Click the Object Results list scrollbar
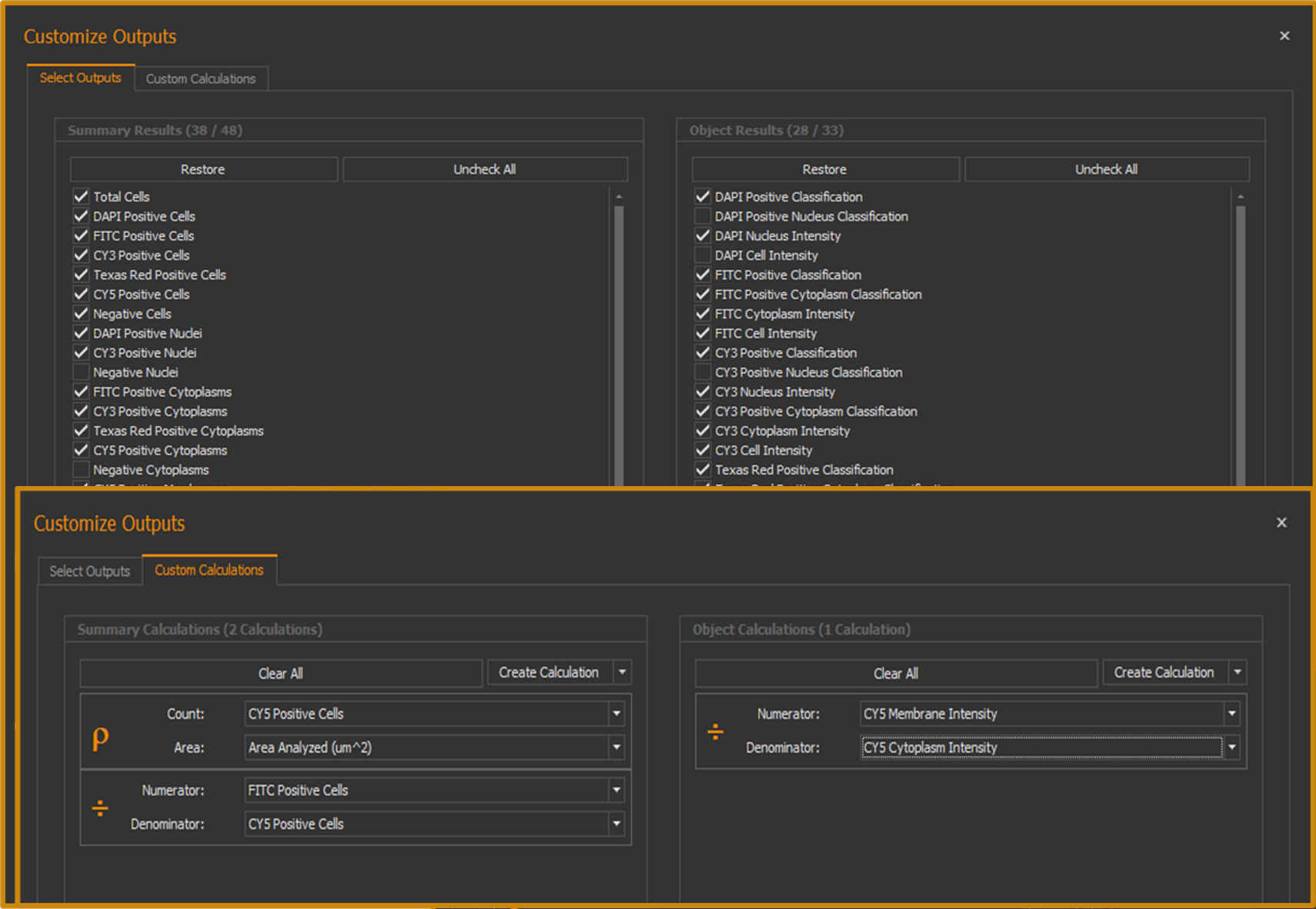The image size is (1316, 909). click(1241, 345)
